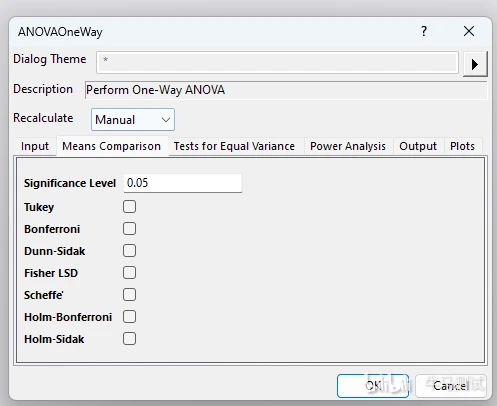
Task: Click the Cancel button
Action: pos(451,386)
